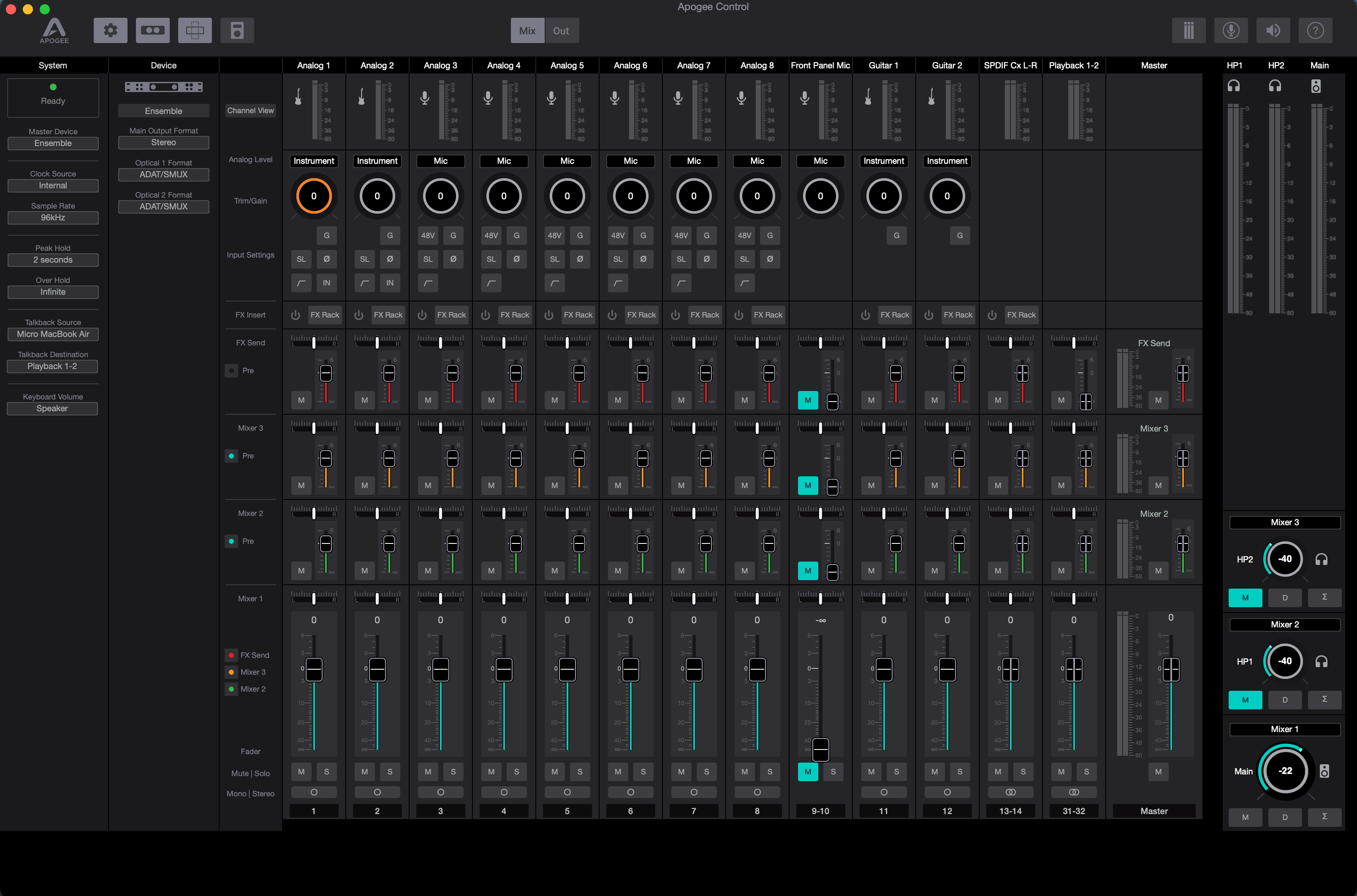Screen dimensions: 1357x896
Task: Open Clock Source Internal dropdown
Action: tap(53, 185)
